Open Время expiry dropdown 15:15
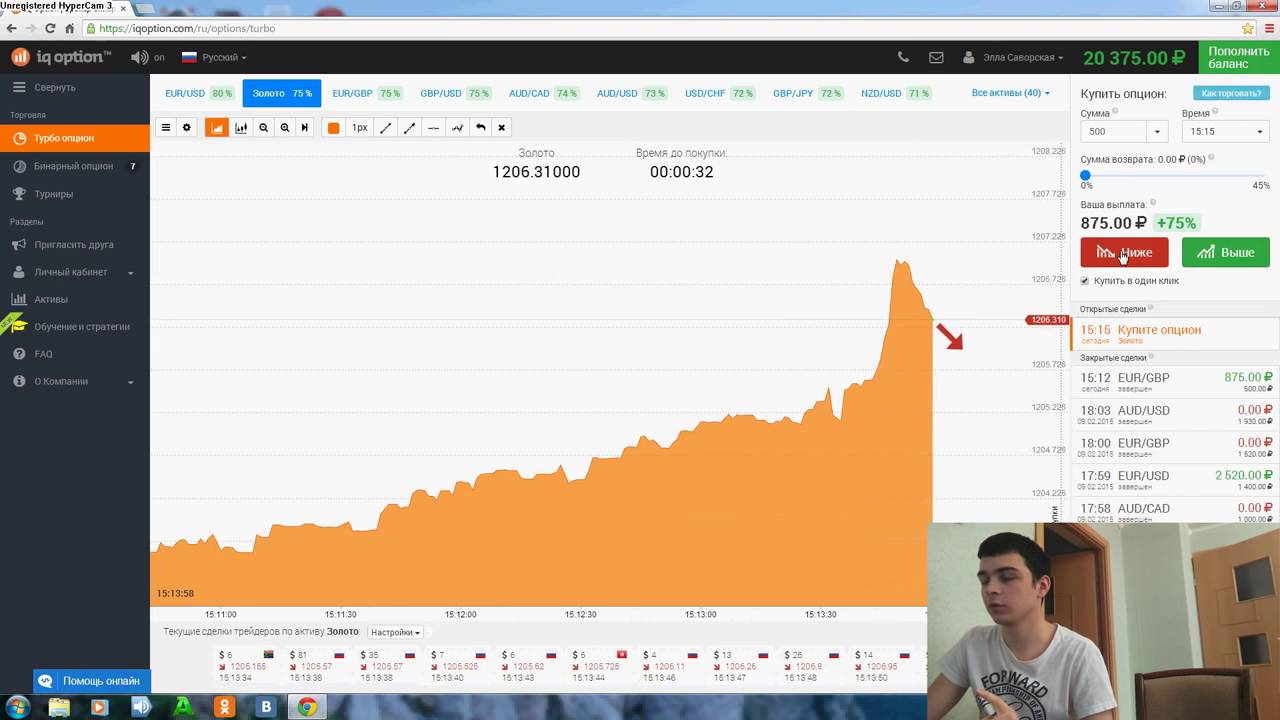 click(1224, 131)
